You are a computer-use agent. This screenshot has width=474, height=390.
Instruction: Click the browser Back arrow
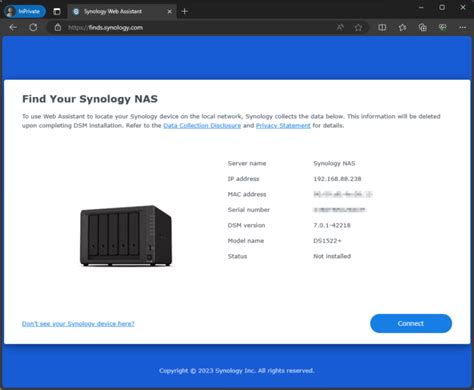coord(13,27)
